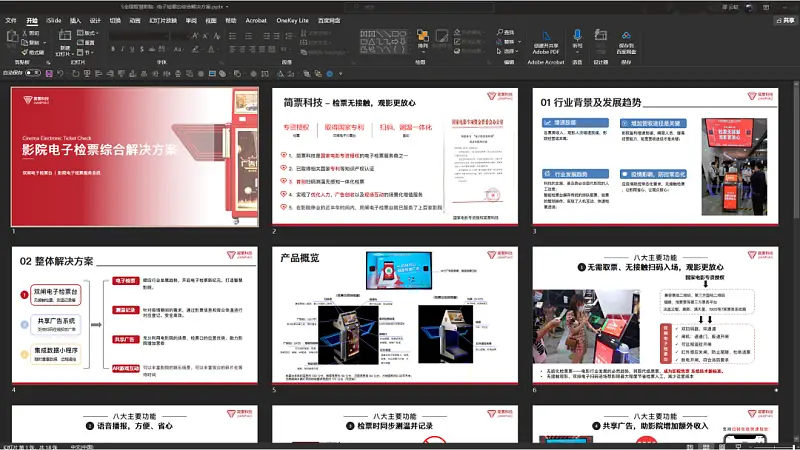Switch to the Design tab

point(95,20)
